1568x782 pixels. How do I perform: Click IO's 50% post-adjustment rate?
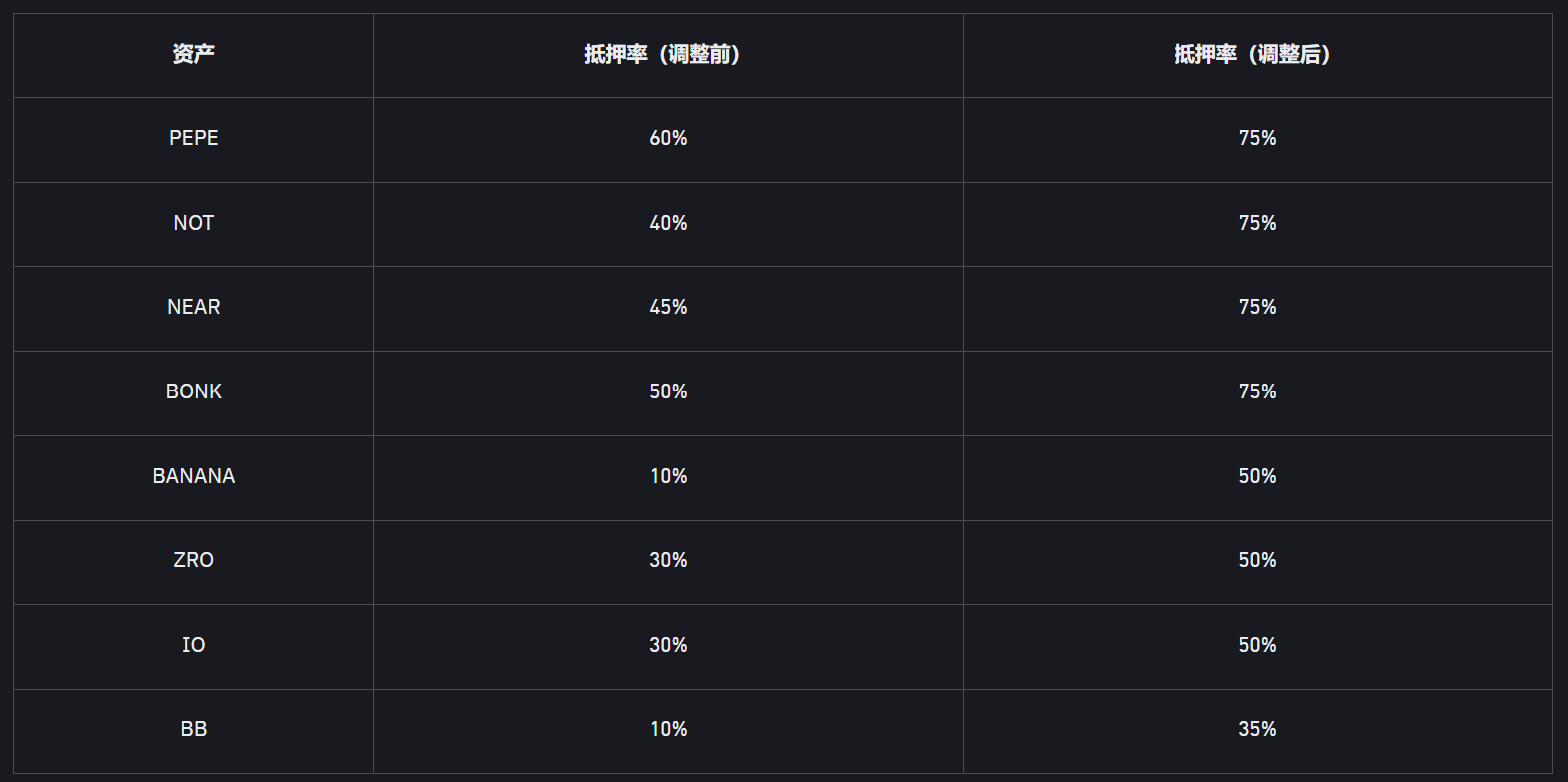click(1257, 646)
